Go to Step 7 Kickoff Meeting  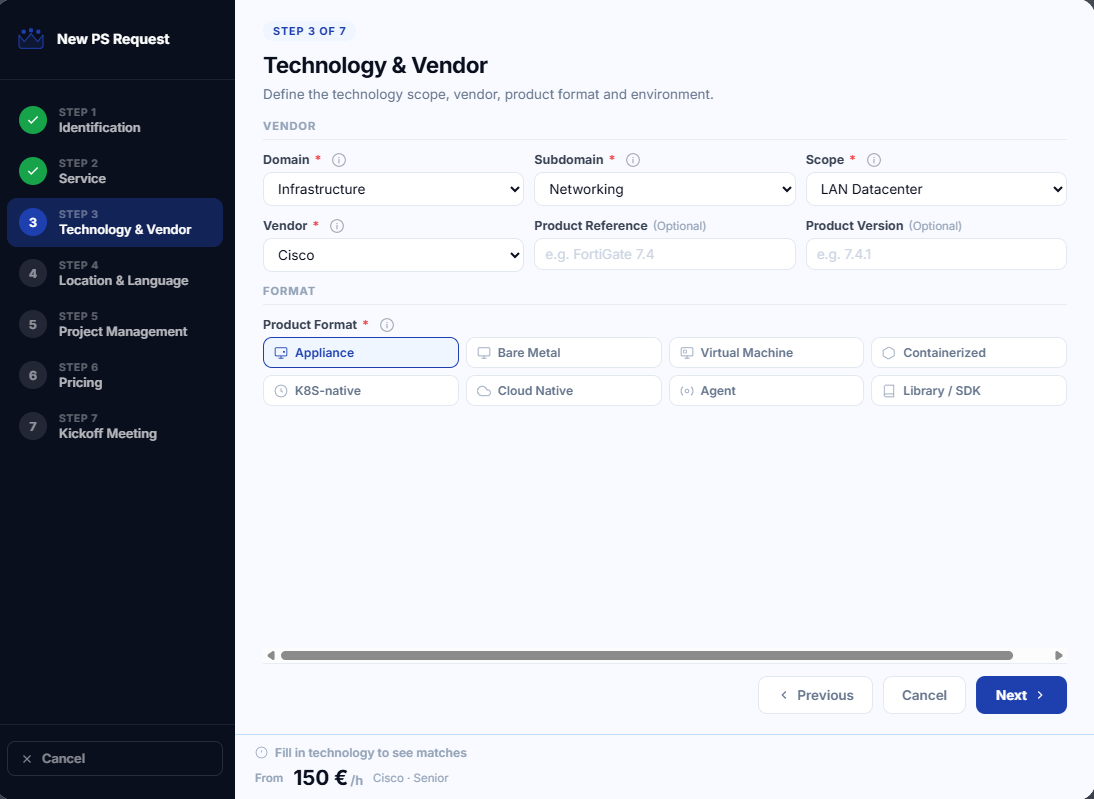pyautogui.click(x=115, y=426)
